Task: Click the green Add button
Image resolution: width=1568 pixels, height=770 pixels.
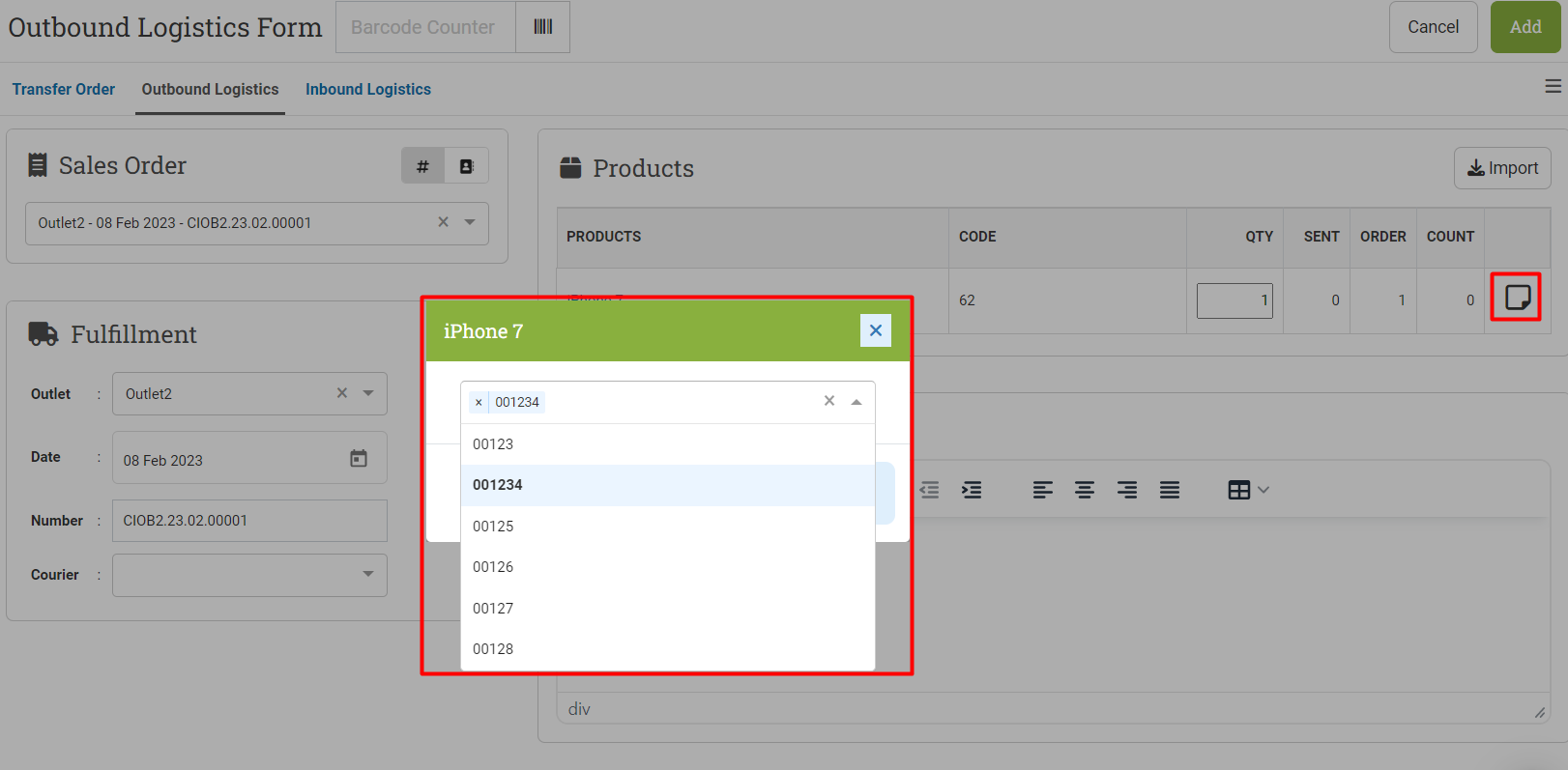Action: [1525, 27]
